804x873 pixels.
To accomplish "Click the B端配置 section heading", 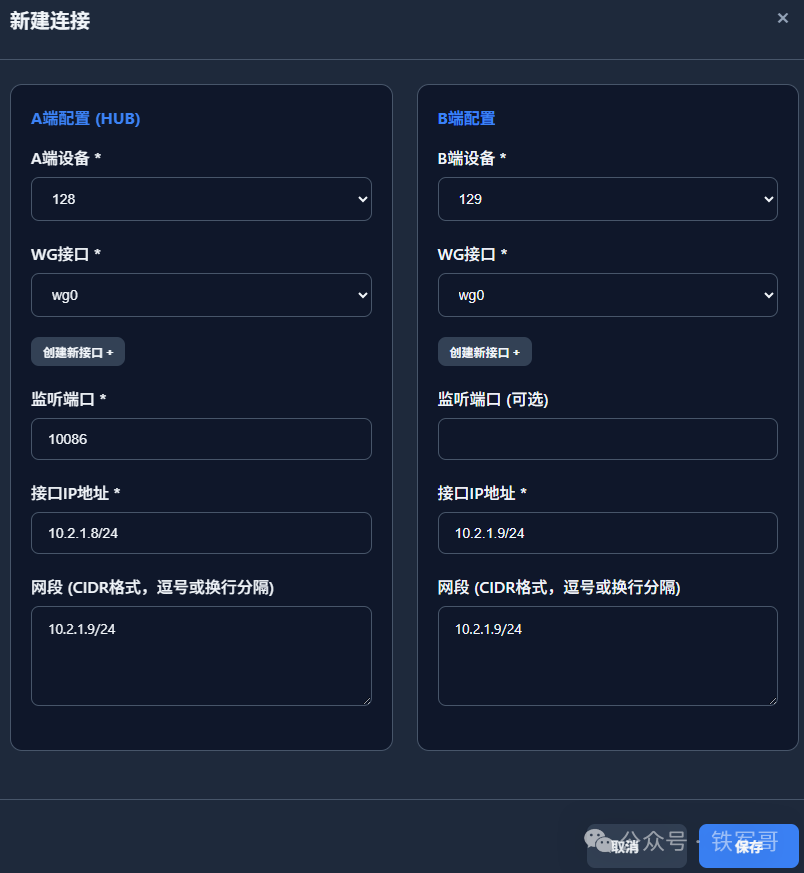I will click(468, 118).
